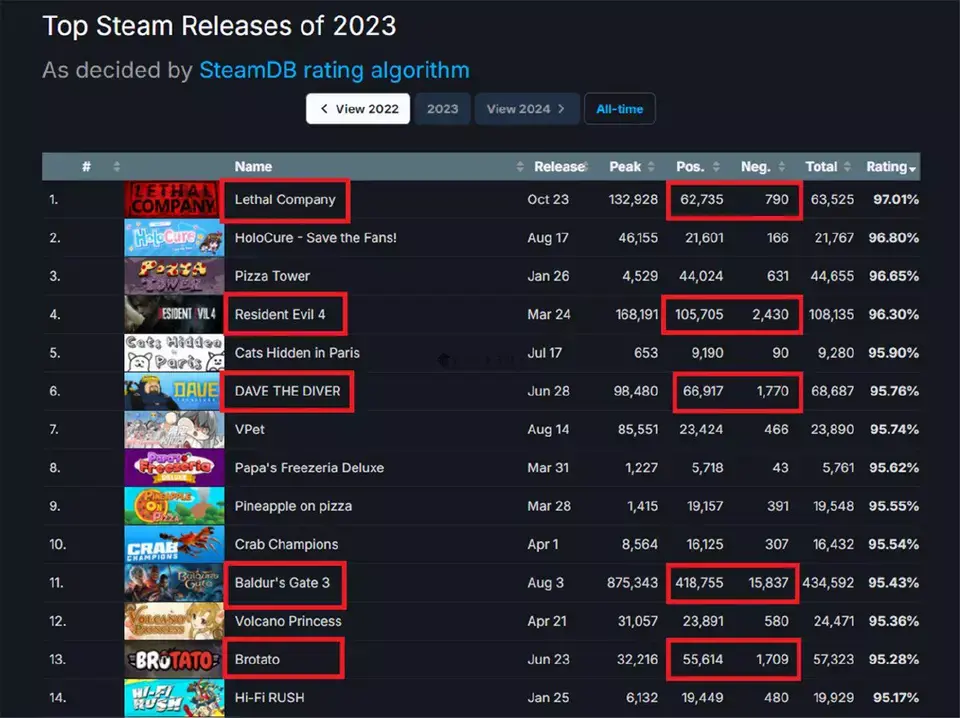The width and height of the screenshot is (960, 718).
Task: Open the Pizza Tower name link
Action: click(272, 276)
